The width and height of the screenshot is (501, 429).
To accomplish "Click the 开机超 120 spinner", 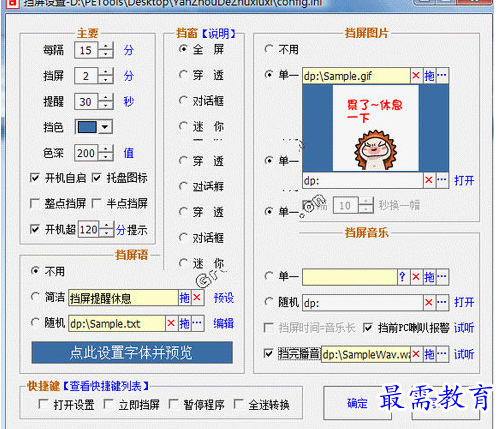I will point(107,229).
